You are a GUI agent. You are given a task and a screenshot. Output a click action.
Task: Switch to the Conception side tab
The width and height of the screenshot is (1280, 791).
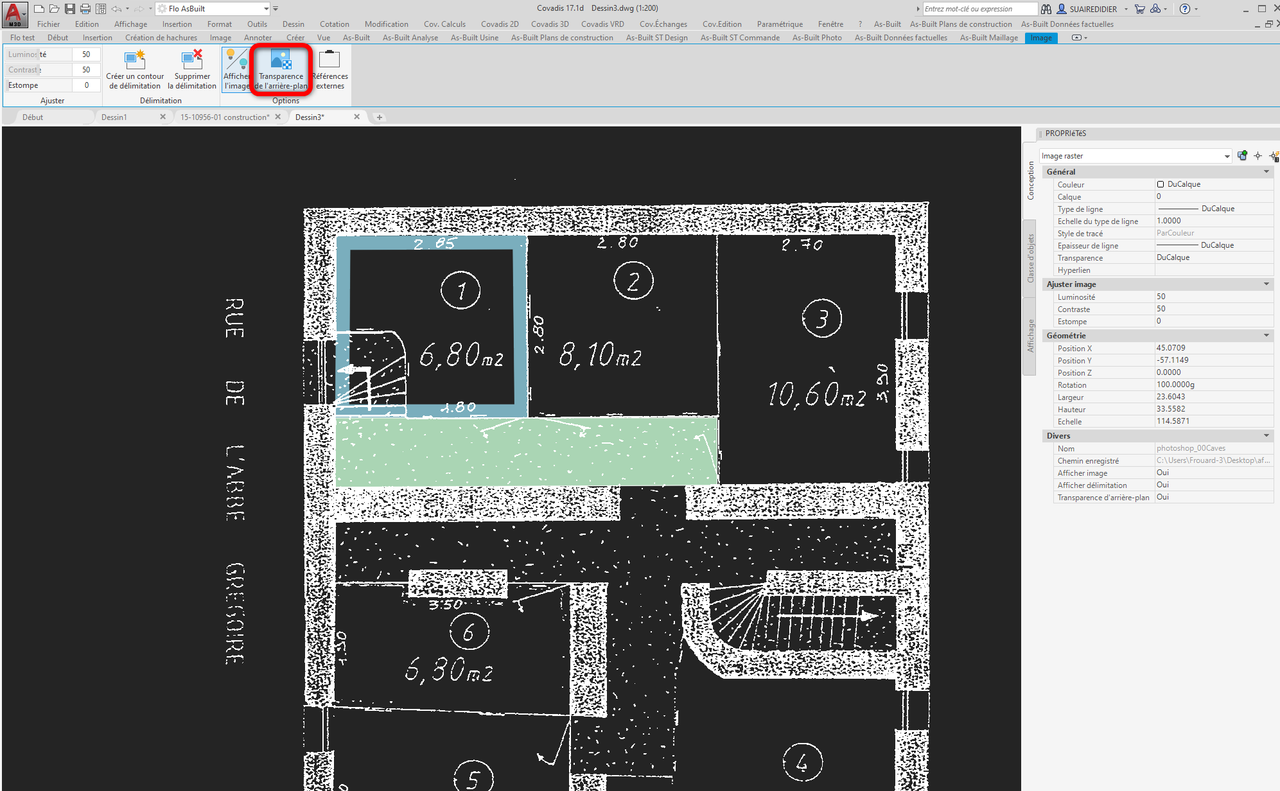1030,181
